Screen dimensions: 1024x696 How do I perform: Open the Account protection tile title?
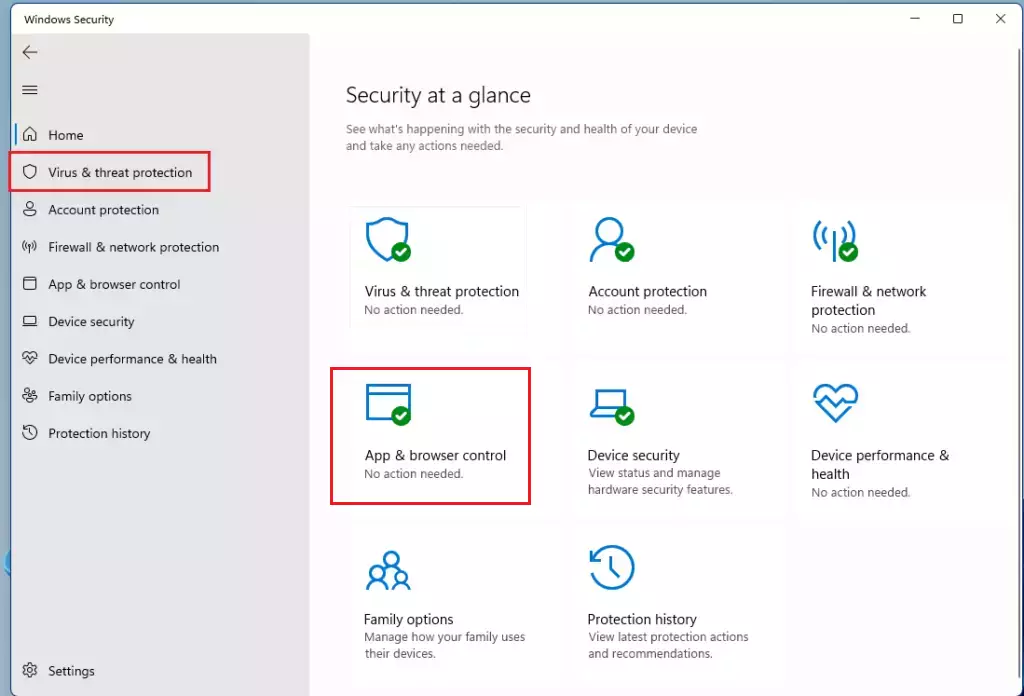pyautogui.click(x=647, y=291)
